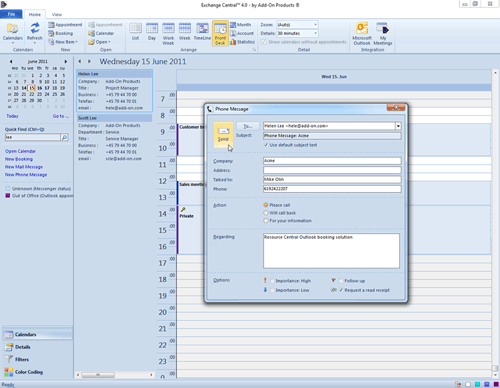The image size is (500, 388).
Task: Click the Company field
Action: point(332,161)
